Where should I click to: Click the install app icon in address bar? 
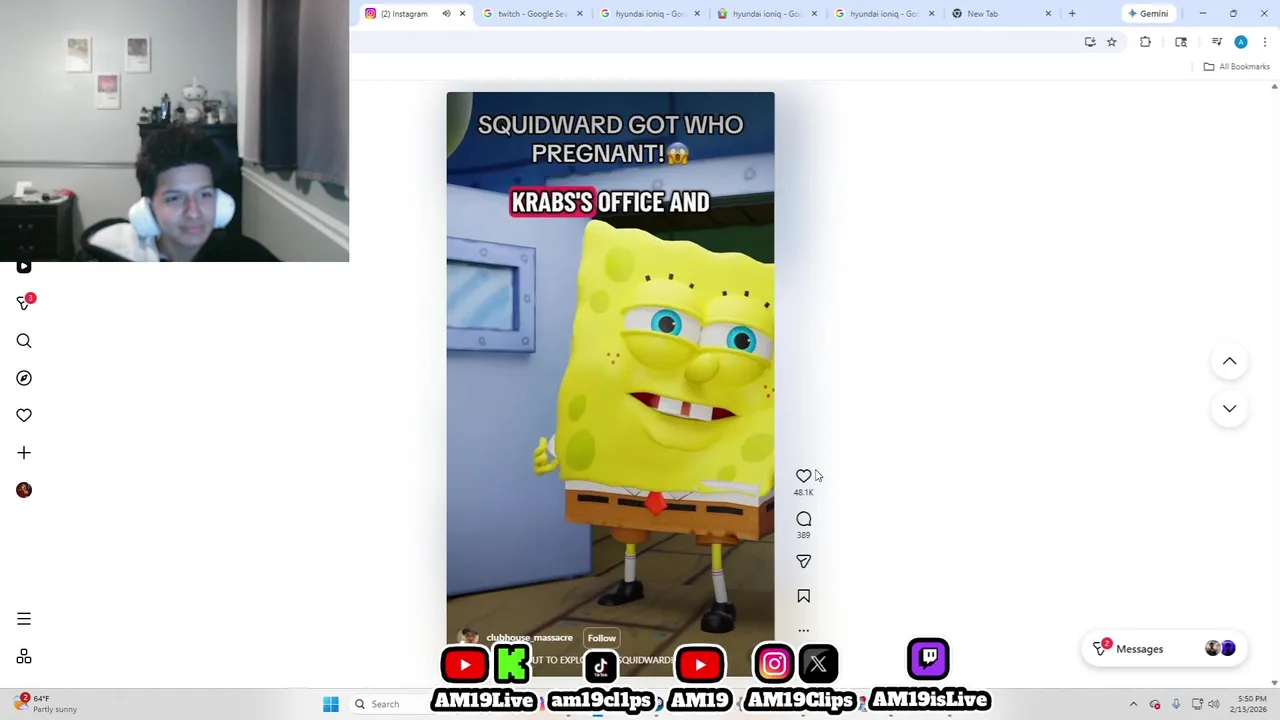[1090, 42]
